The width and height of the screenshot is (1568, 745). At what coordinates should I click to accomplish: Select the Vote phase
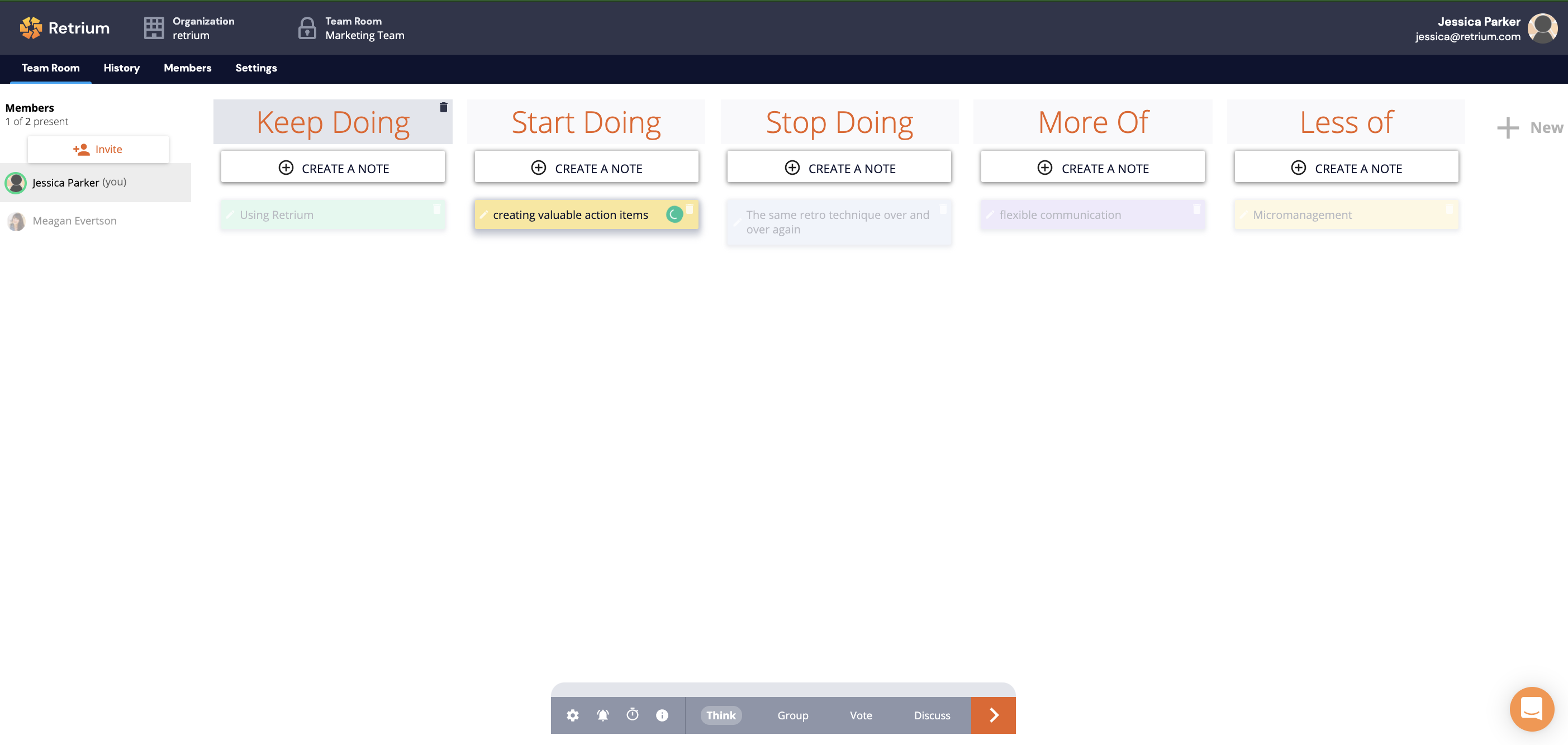click(860, 715)
